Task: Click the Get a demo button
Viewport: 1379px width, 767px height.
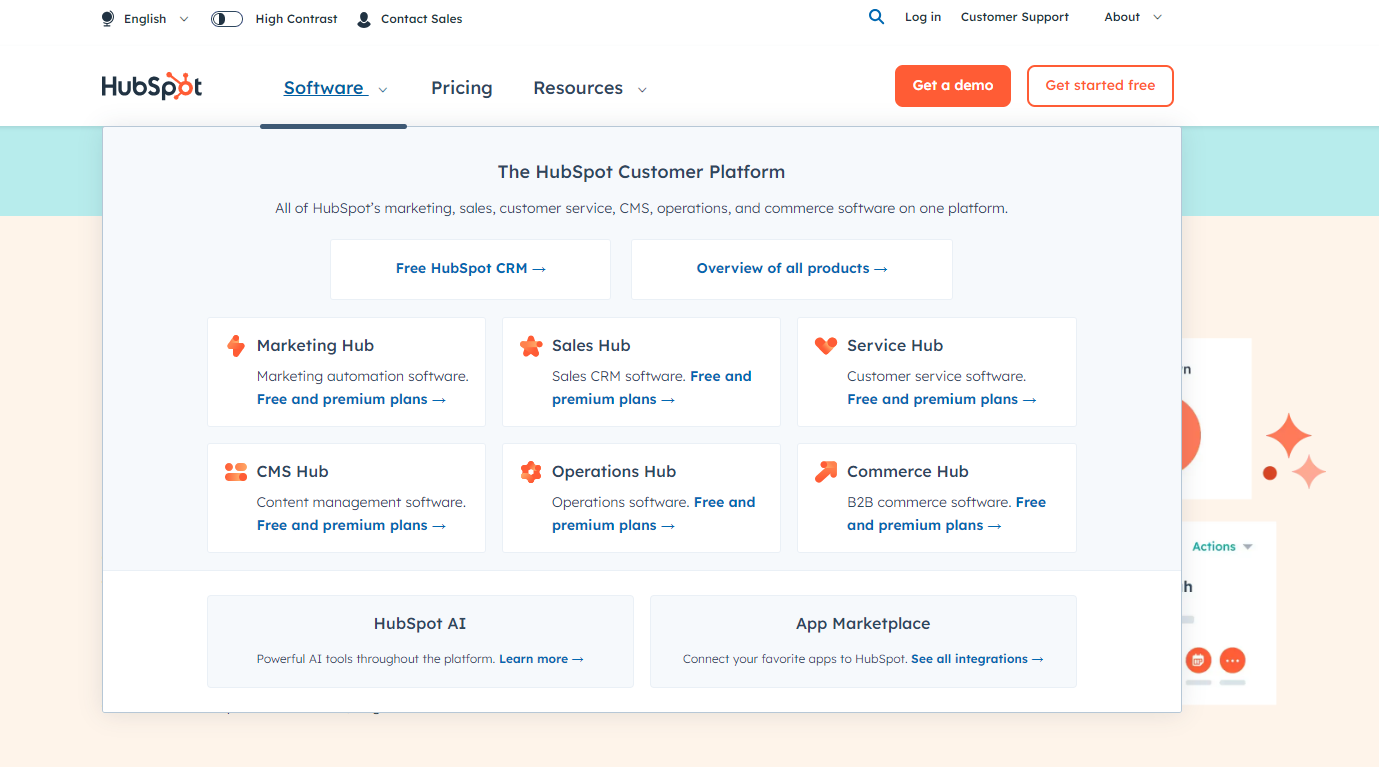Action: click(953, 86)
